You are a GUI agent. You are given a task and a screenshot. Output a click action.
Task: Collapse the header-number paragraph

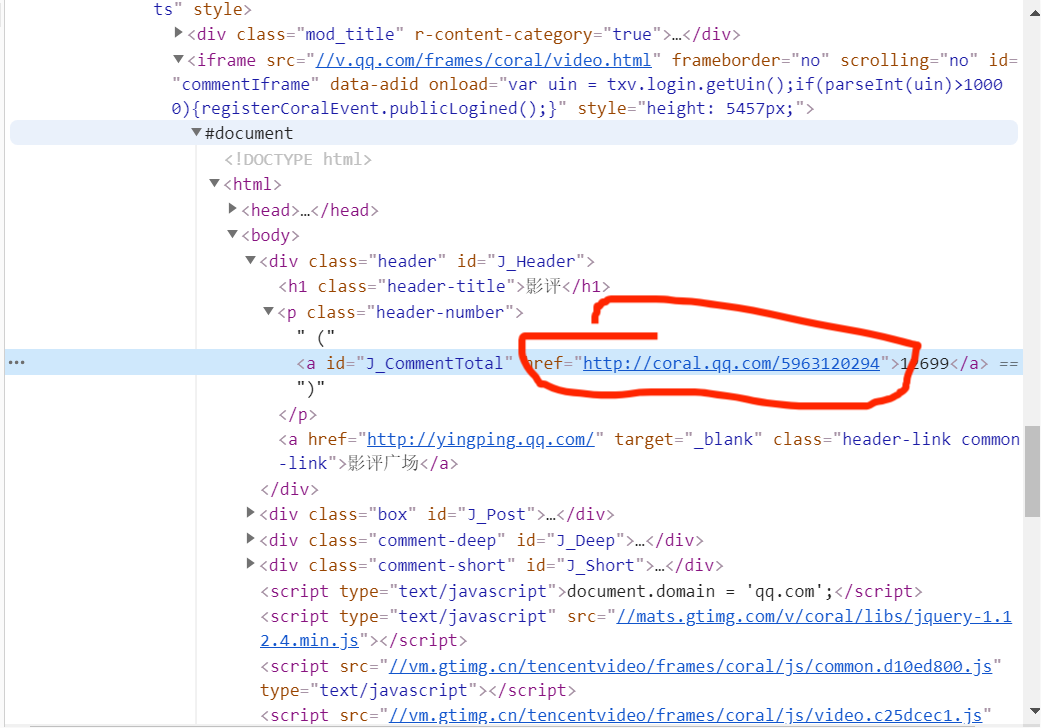[x=268, y=311]
